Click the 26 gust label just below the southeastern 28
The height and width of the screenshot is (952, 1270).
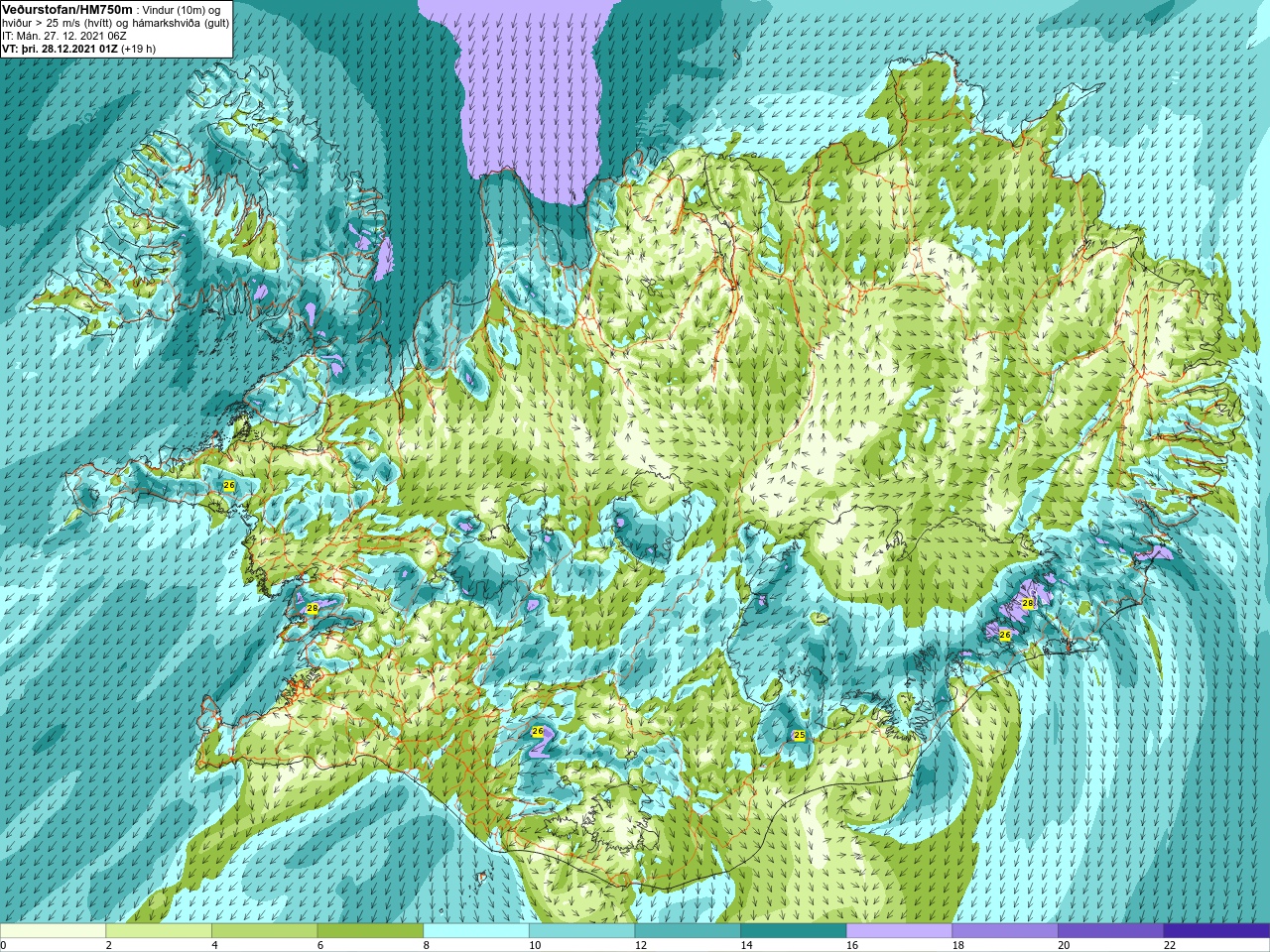pyautogui.click(x=1004, y=635)
